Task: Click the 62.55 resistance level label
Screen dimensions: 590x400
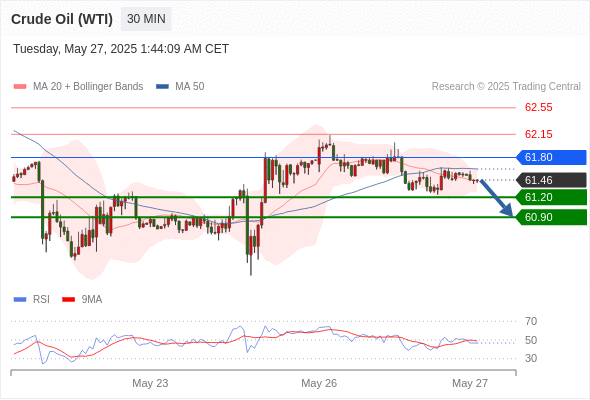Action: pyautogui.click(x=538, y=108)
